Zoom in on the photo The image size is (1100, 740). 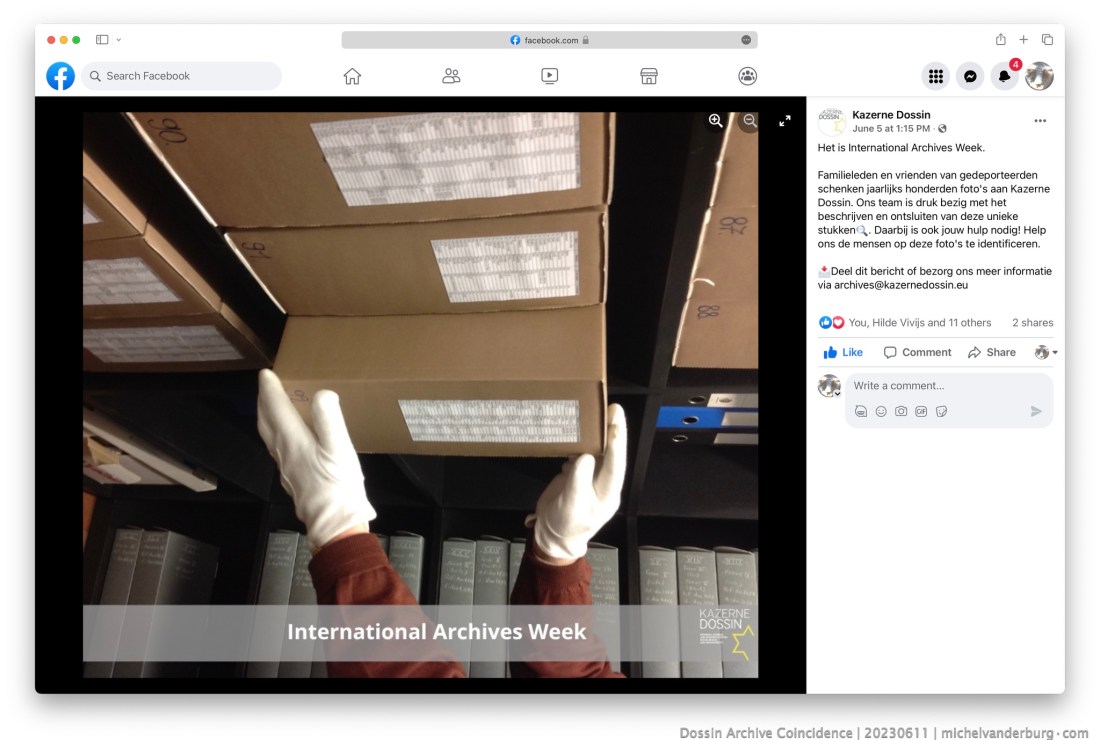[716, 120]
